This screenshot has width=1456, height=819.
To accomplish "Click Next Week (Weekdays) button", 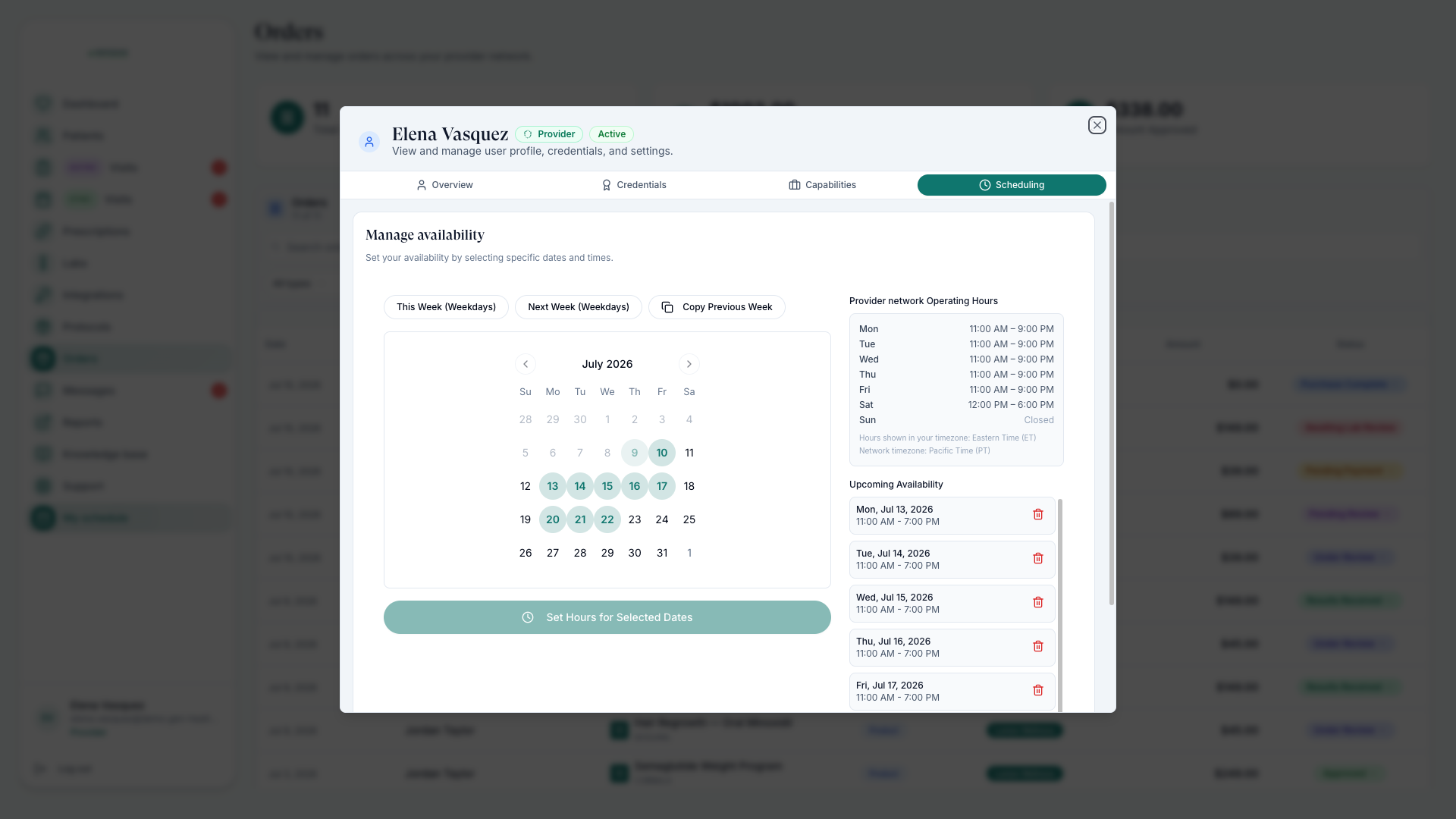I will coord(579,307).
